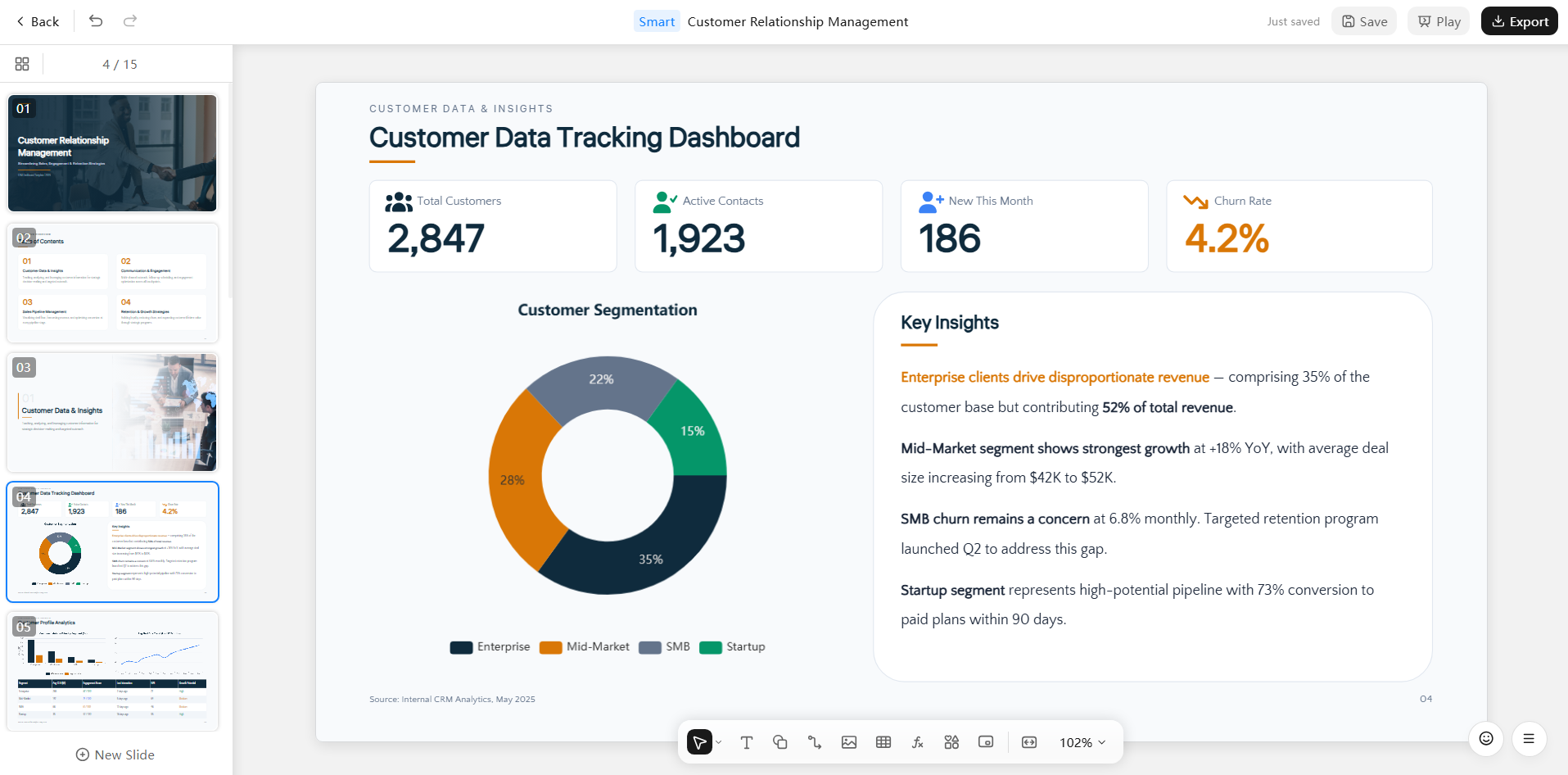
Task: Click the redo arrow icon
Action: tap(130, 21)
